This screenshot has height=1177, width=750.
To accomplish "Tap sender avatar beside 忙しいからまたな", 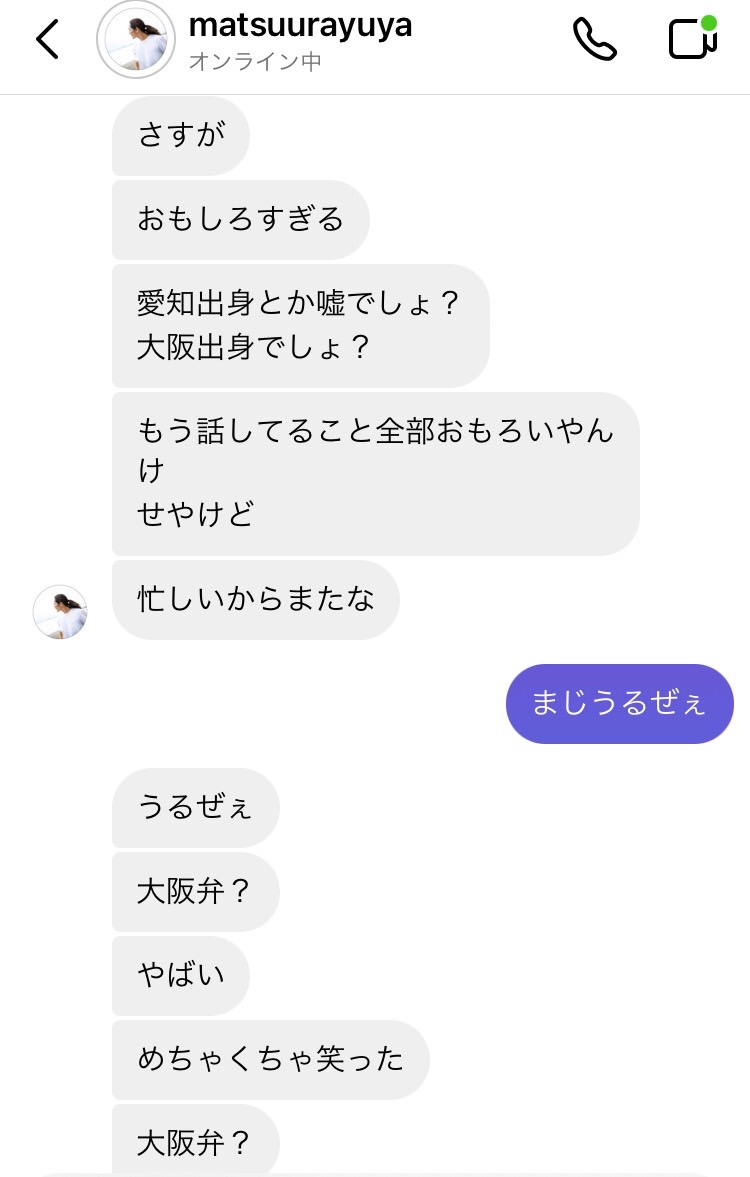I will [60, 612].
